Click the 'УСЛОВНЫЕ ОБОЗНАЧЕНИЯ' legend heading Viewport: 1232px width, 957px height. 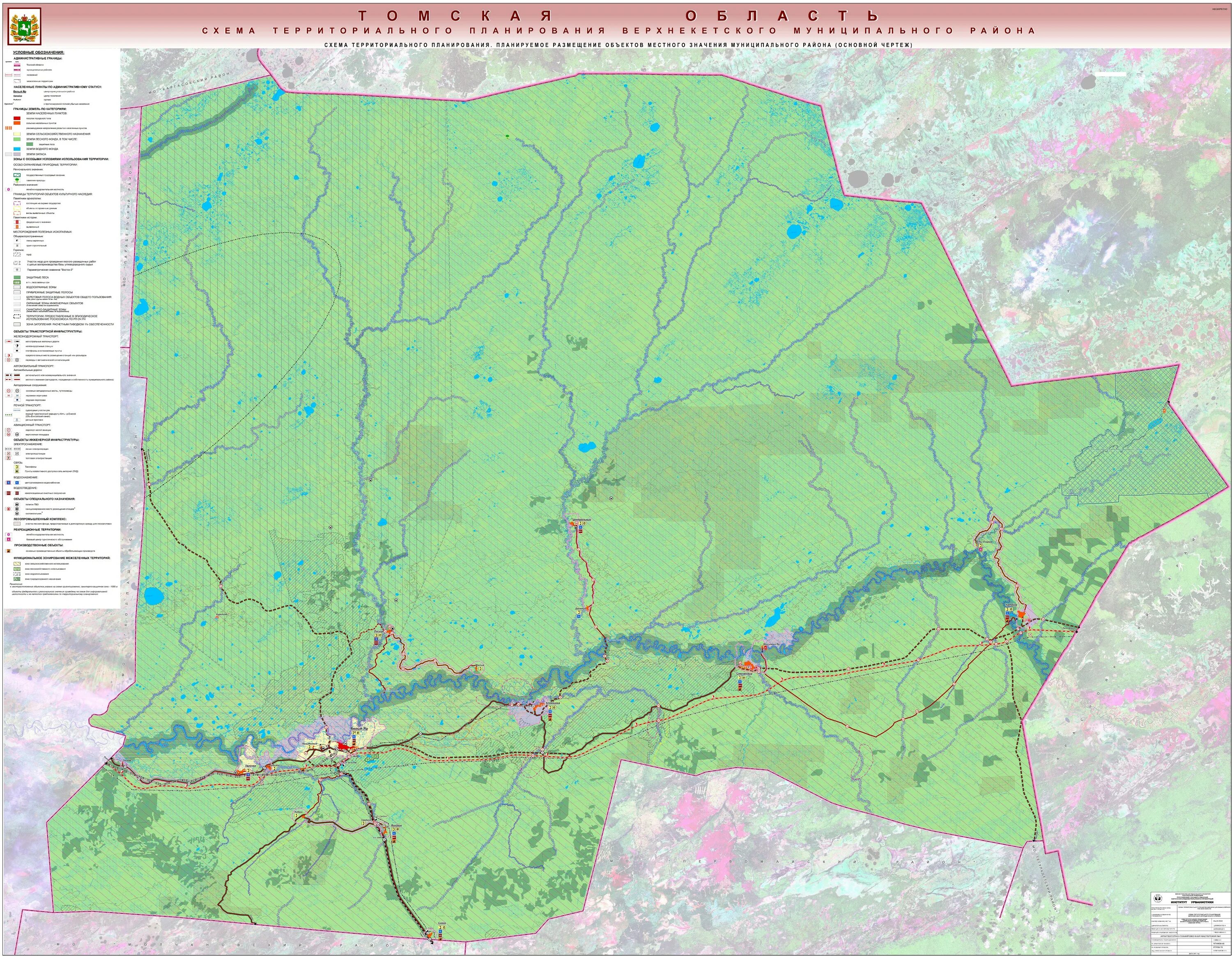pos(39,53)
